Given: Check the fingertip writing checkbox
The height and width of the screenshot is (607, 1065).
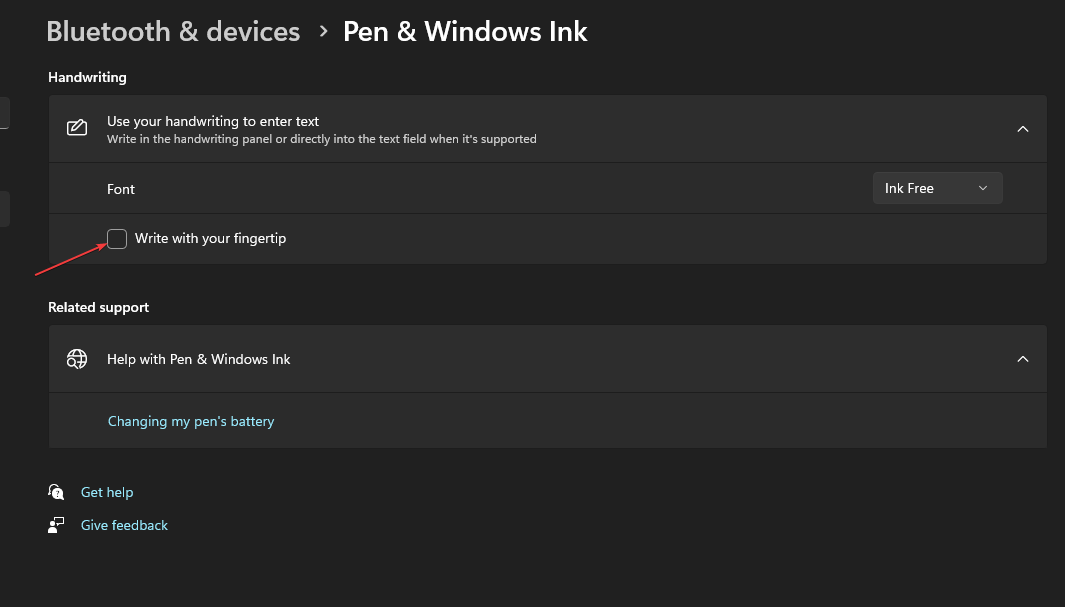Looking at the screenshot, I should 117,238.
